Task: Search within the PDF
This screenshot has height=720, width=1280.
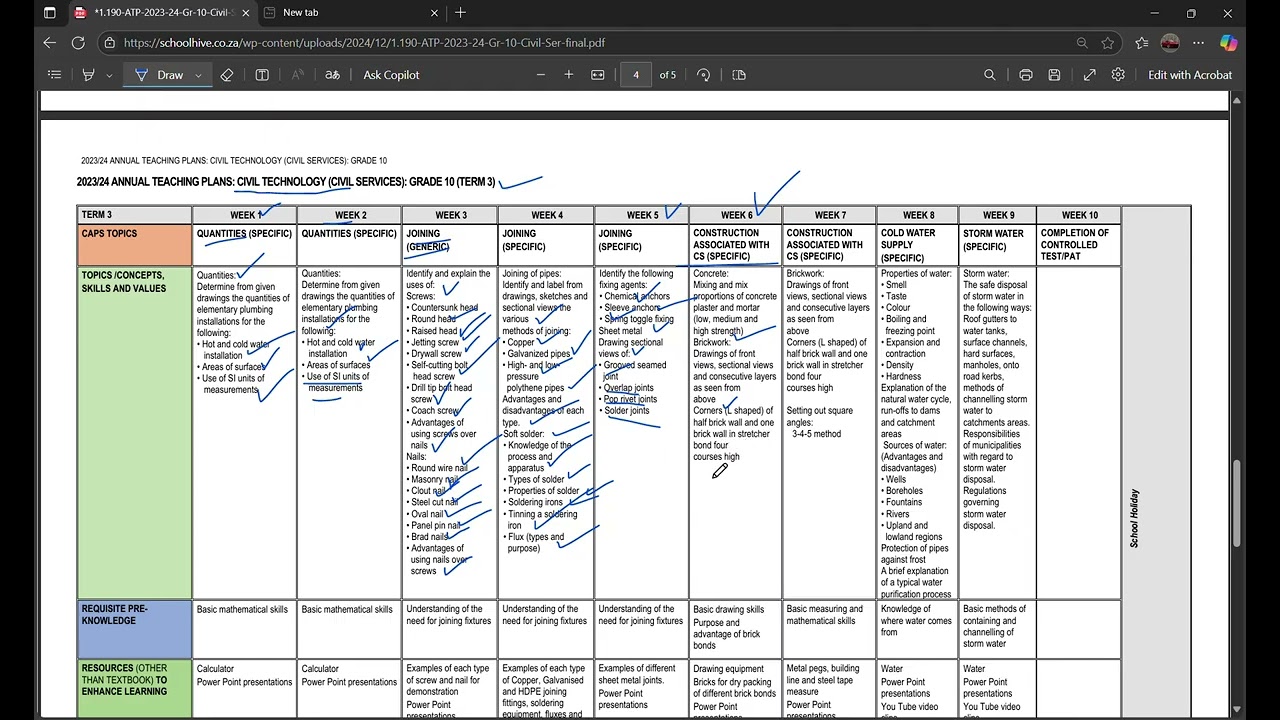Action: (990, 75)
